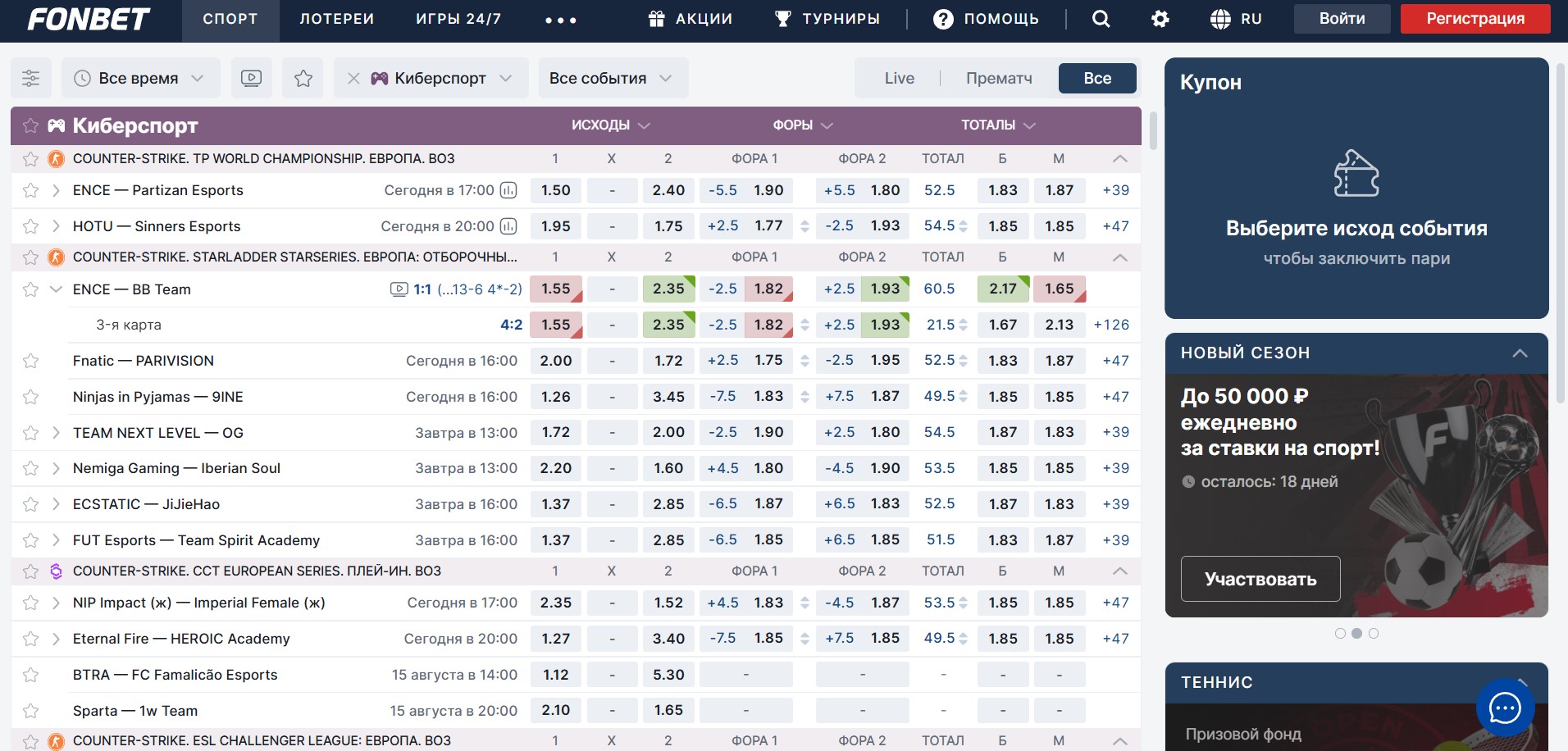Adjust handicap stepper for HOTU — Sinners Esports
This screenshot has width=1568, height=751.
point(805,226)
